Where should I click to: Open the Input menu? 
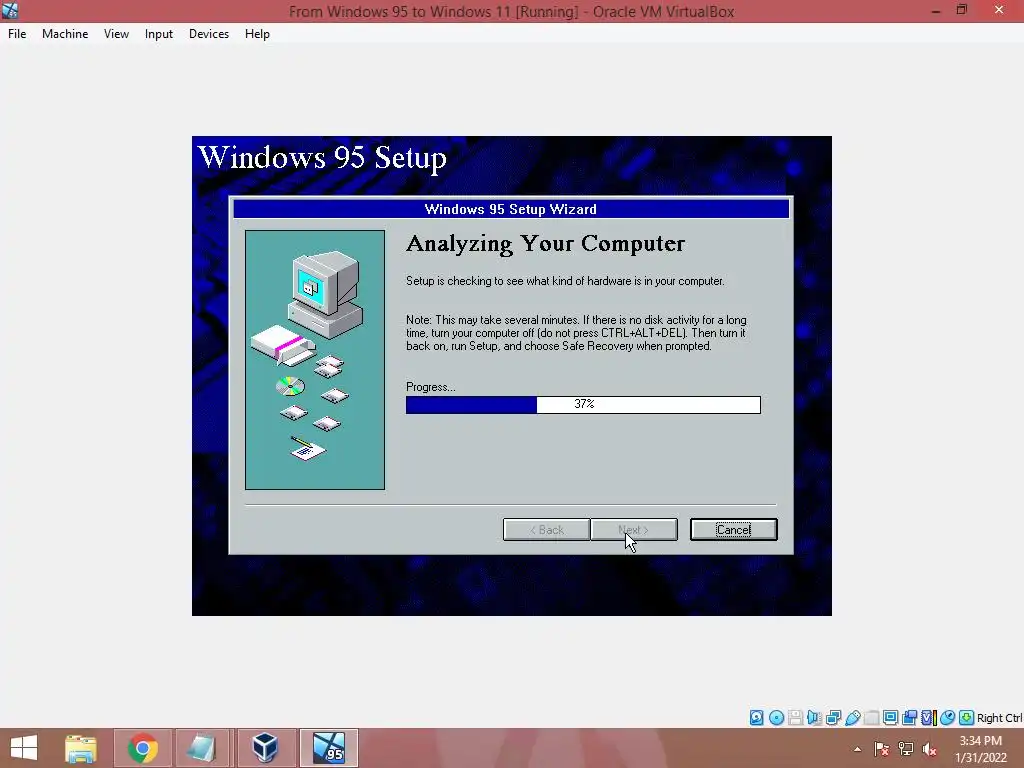pos(159,34)
